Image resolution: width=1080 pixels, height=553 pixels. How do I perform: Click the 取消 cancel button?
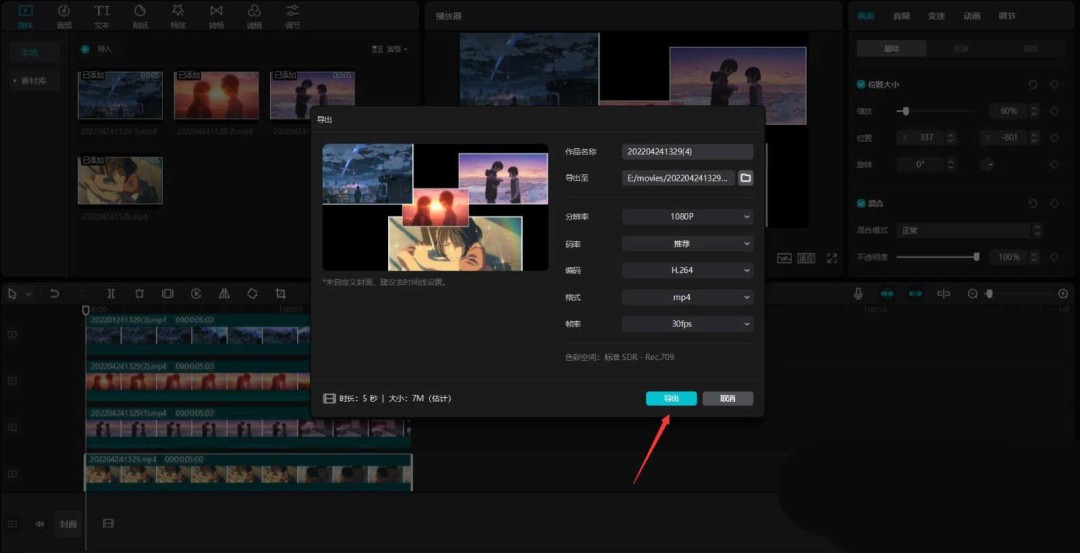727,398
